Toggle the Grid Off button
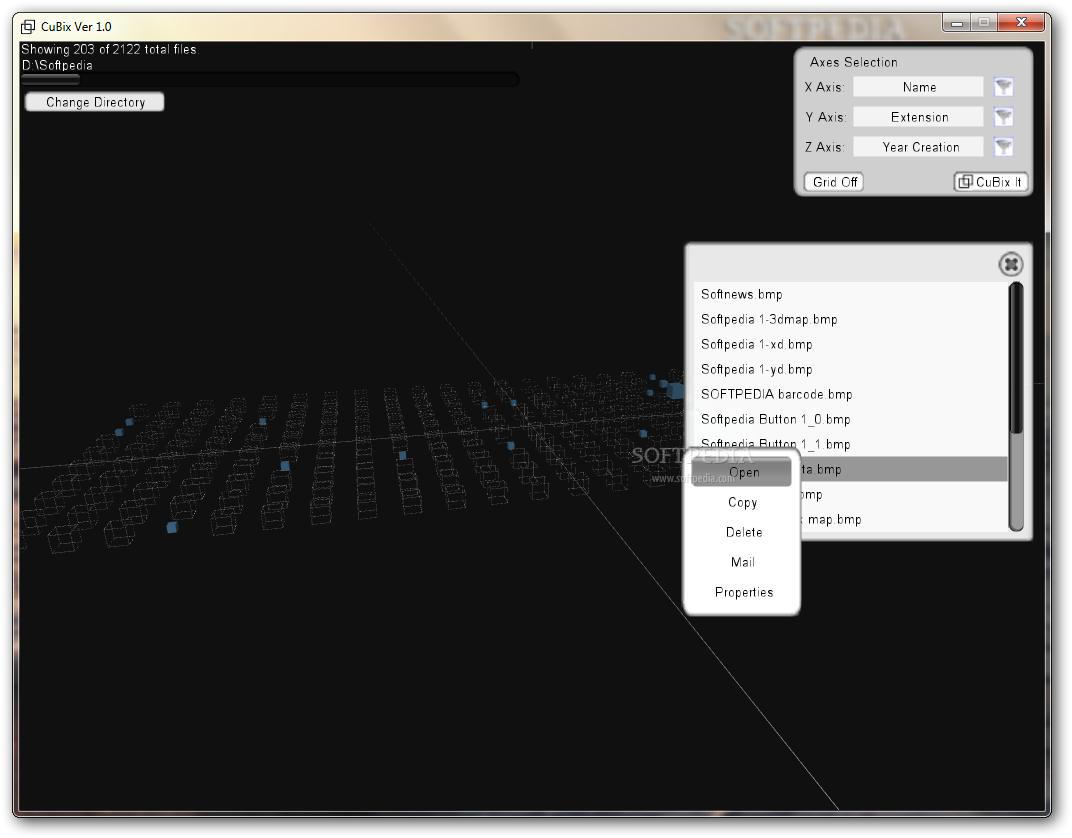Image resolution: width=1072 pixels, height=838 pixels. tap(834, 182)
